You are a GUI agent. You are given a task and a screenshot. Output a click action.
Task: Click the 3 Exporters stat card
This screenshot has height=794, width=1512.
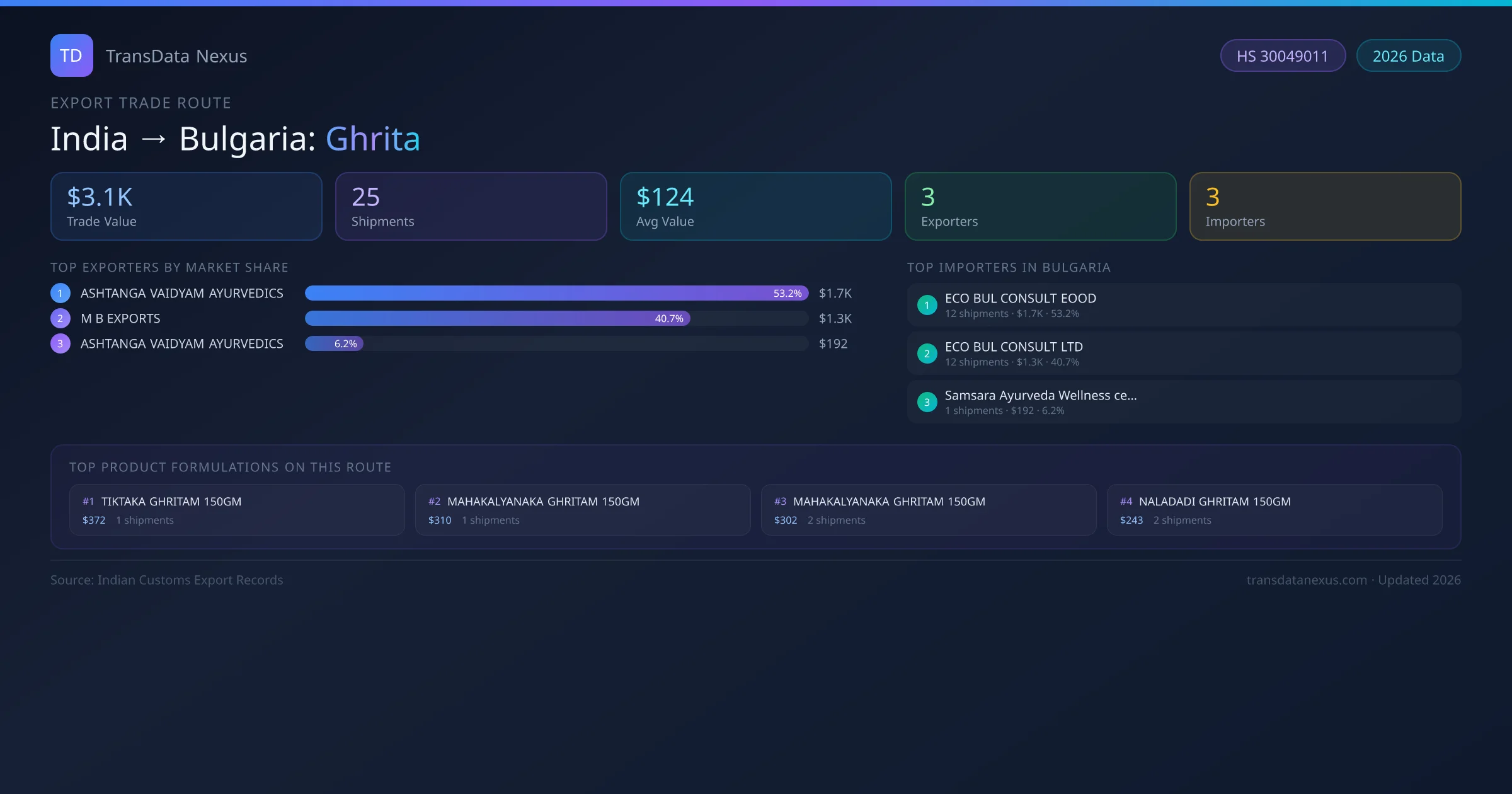[x=1040, y=207]
